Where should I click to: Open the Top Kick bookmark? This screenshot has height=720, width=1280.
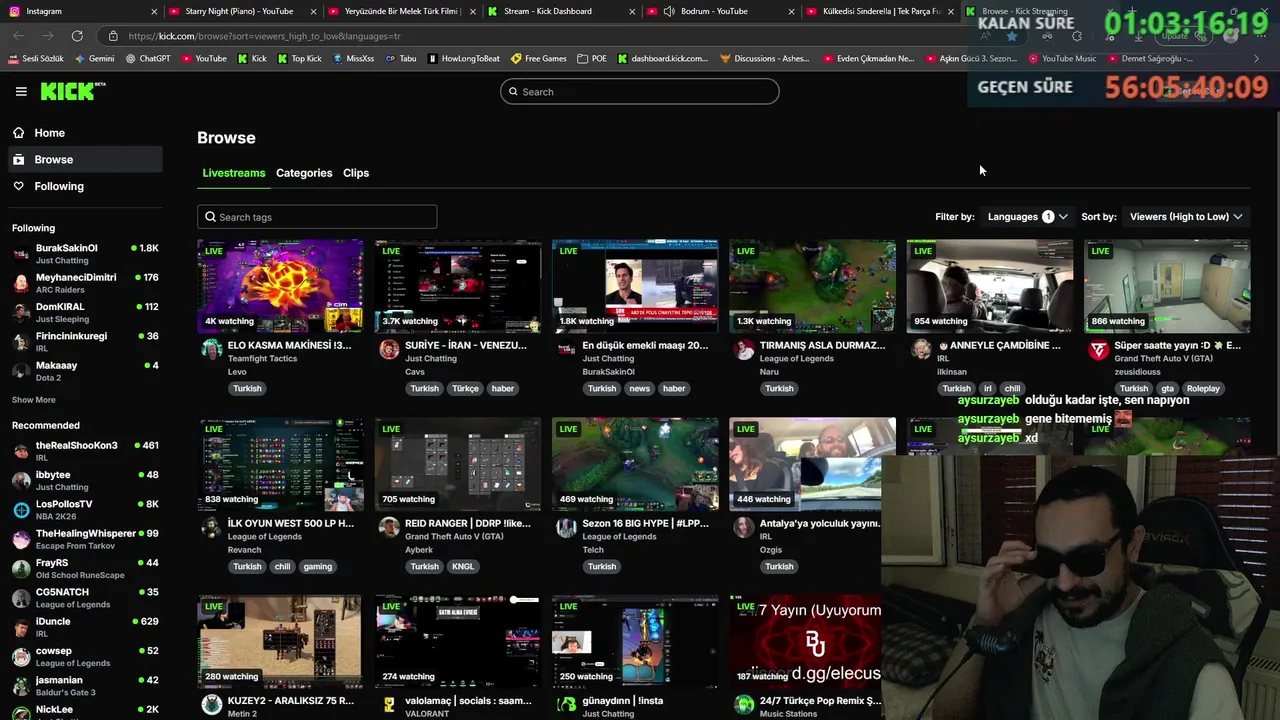tap(299, 58)
